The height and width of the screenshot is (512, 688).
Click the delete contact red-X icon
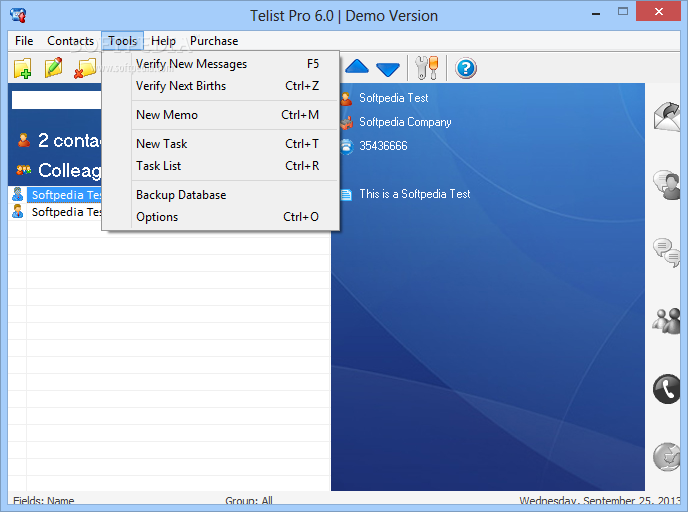pyautogui.click(x=85, y=68)
